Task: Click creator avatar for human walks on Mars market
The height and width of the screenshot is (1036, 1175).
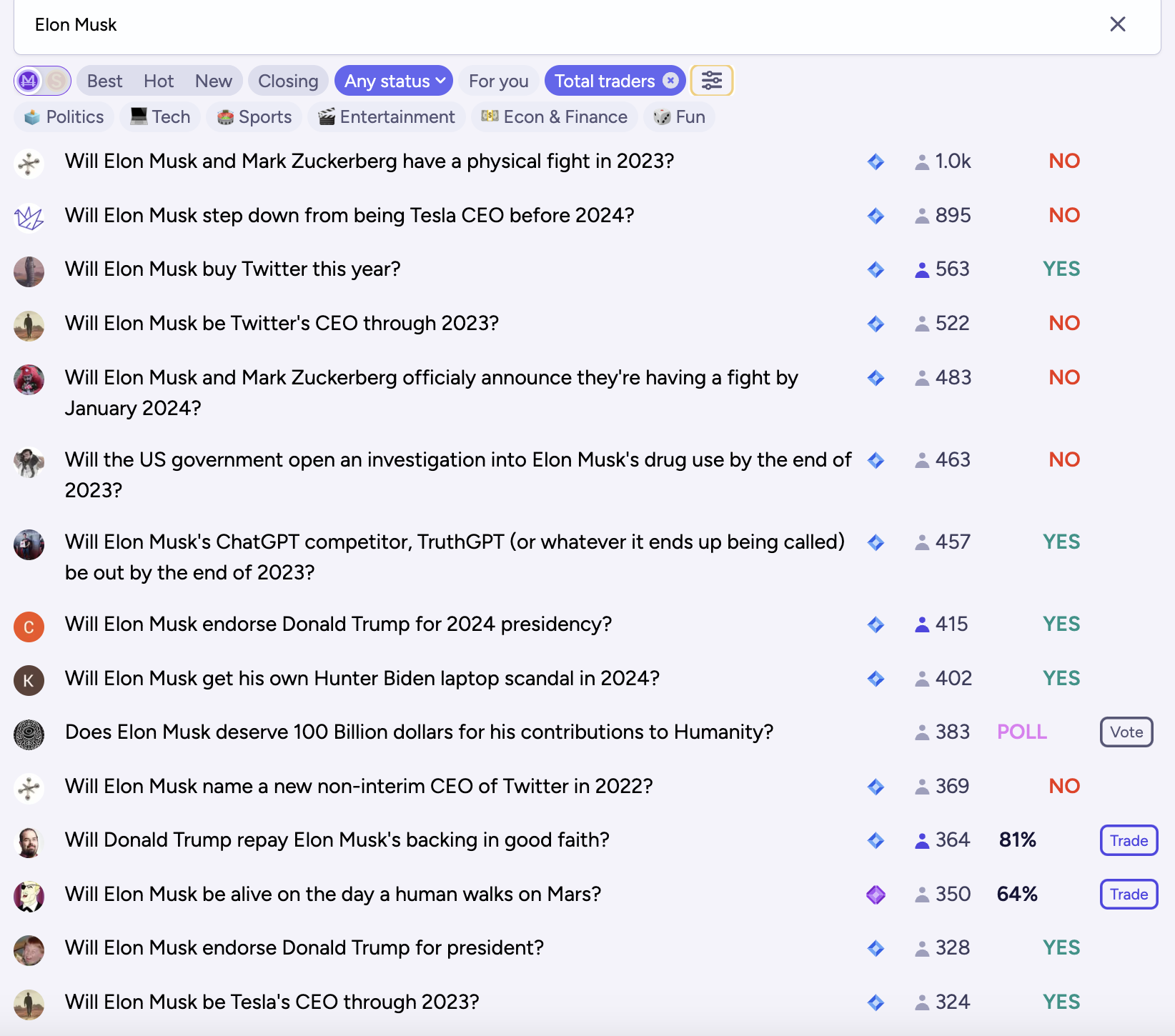Action: [x=29, y=897]
